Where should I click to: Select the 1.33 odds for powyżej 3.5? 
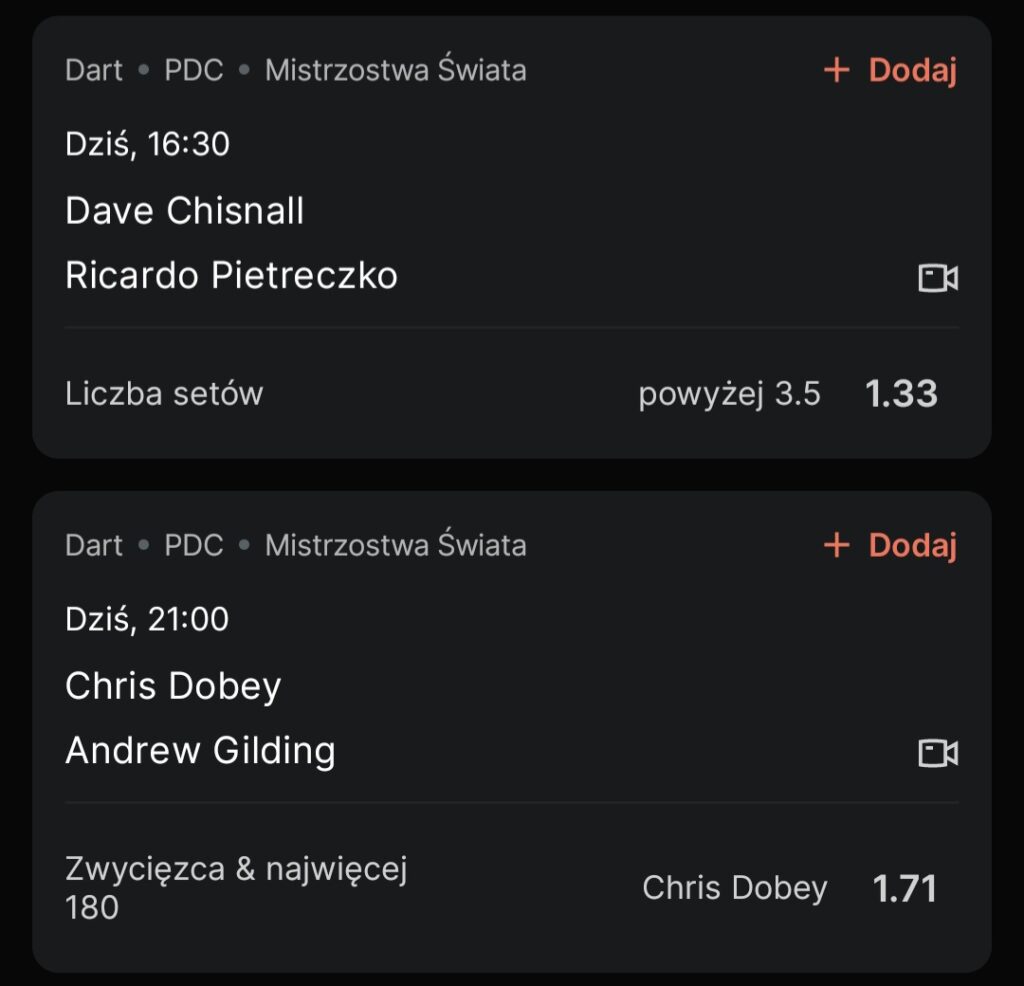901,394
